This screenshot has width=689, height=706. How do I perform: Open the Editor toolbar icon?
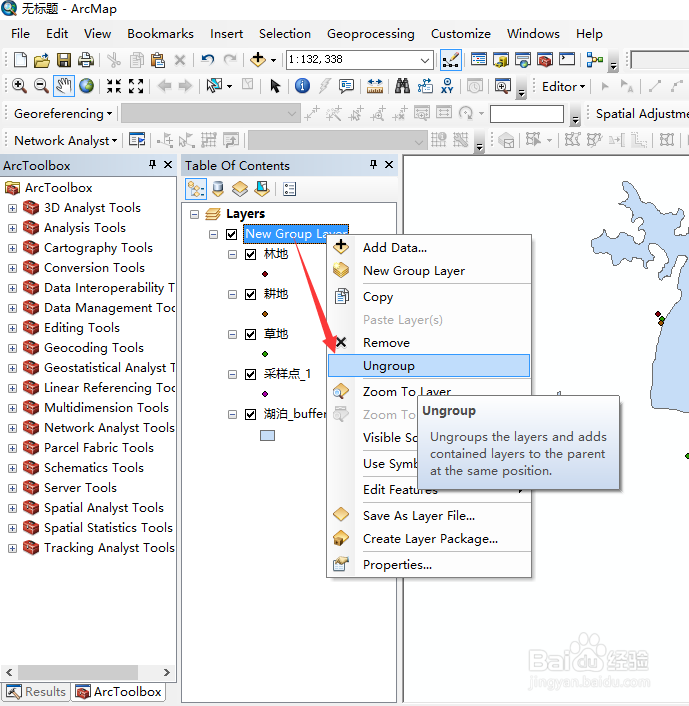(x=450, y=60)
